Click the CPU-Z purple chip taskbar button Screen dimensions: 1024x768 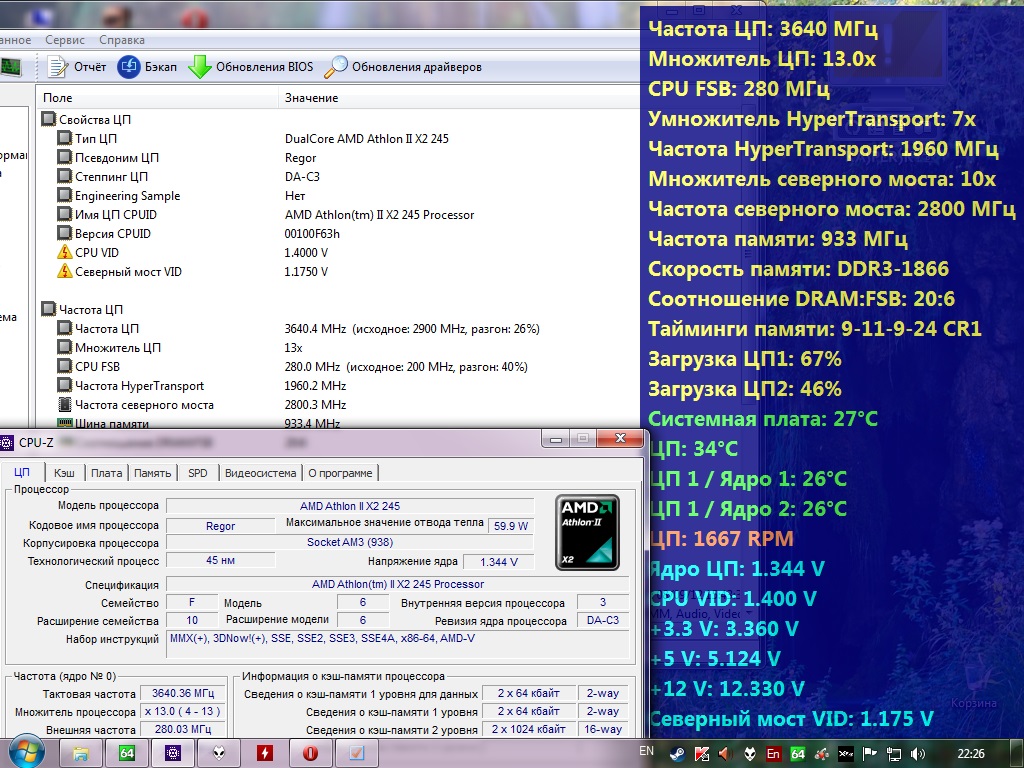173,753
